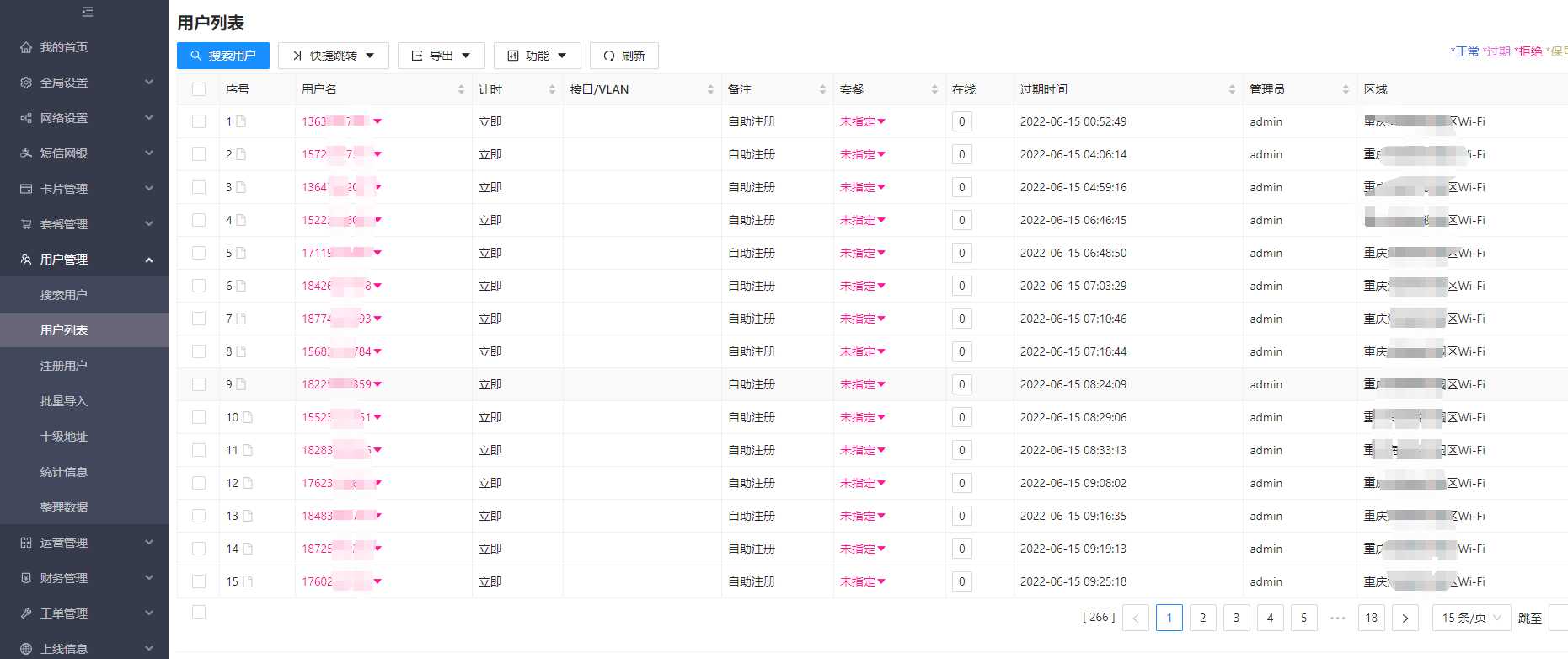Go to next page arrow
This screenshot has width=1568, height=659.
tap(1405, 618)
